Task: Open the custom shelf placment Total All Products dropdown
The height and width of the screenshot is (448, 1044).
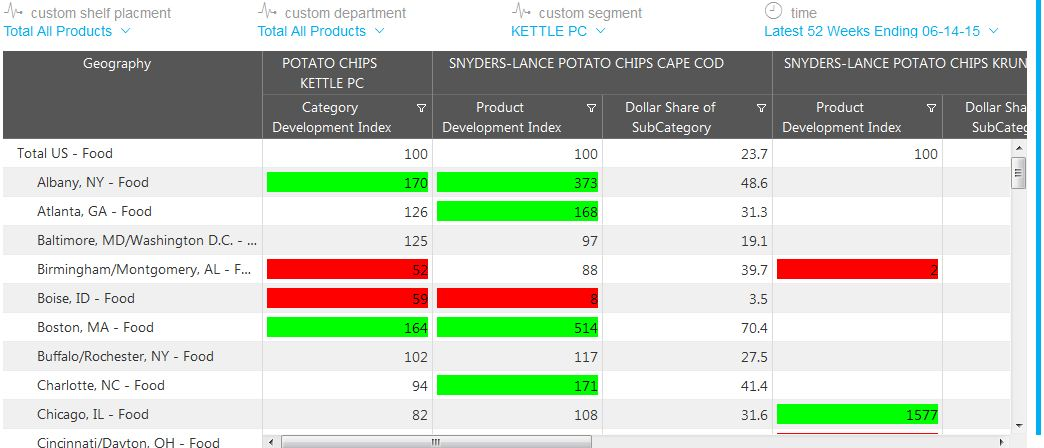Action: click(125, 31)
